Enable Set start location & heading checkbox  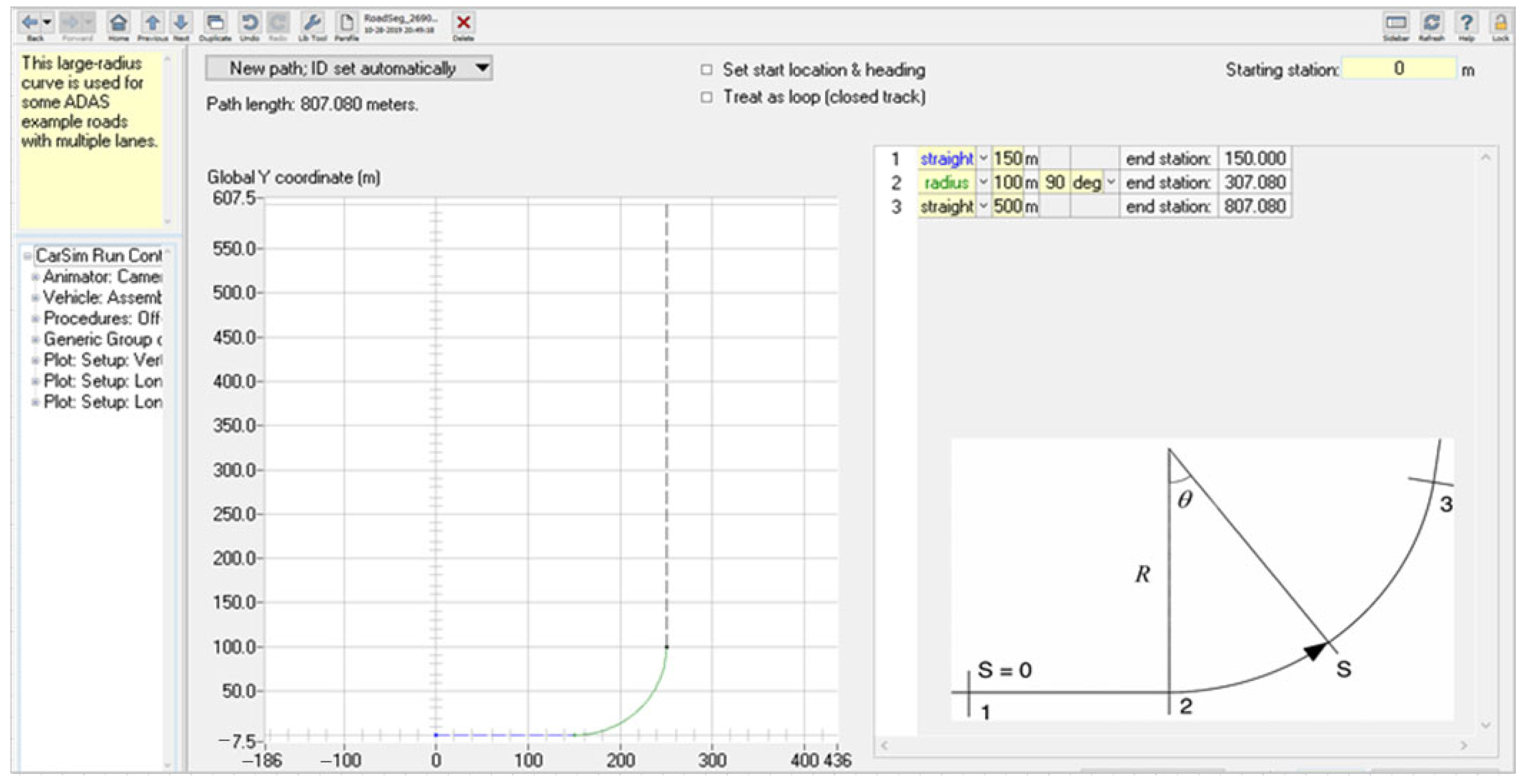(707, 70)
